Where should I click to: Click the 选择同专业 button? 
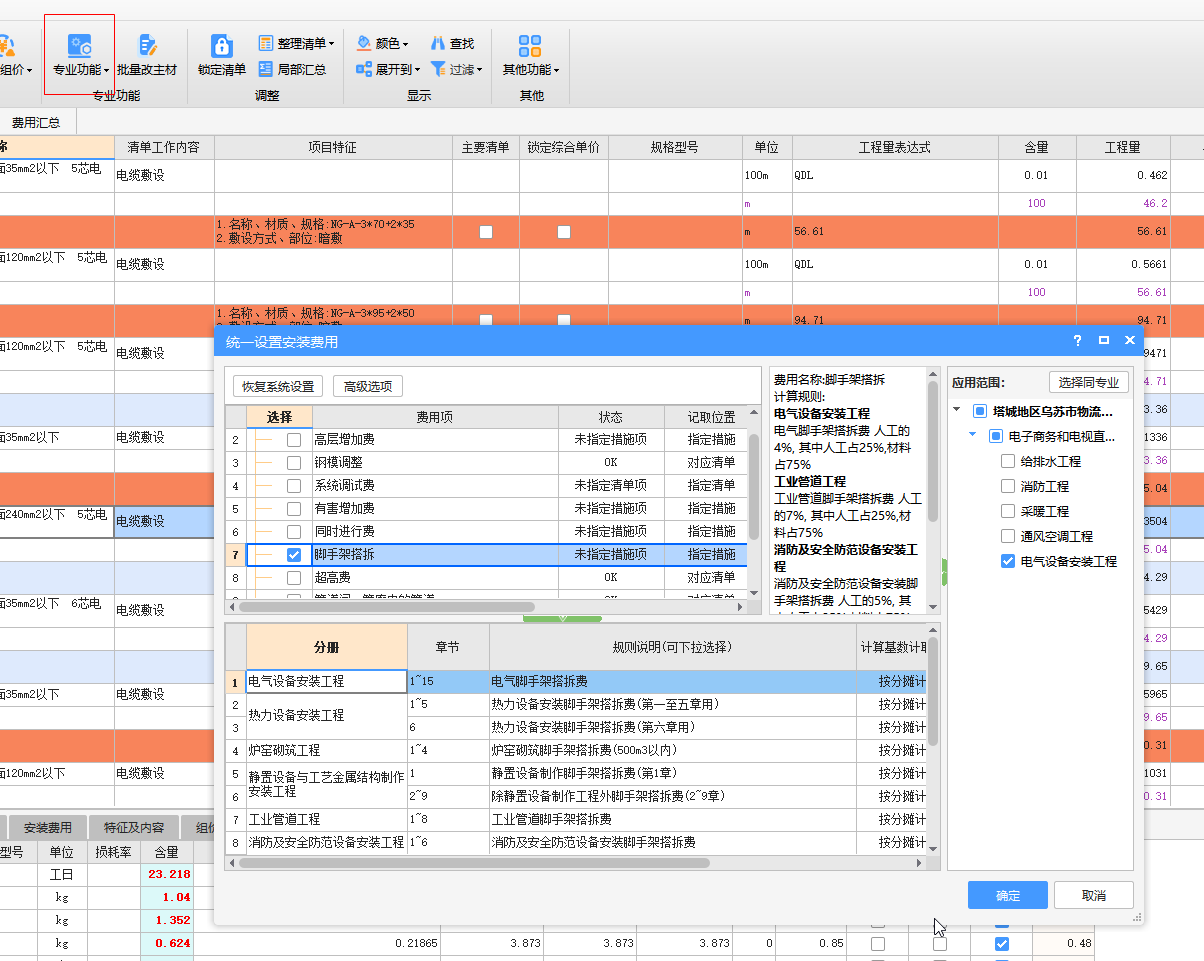pyautogui.click(x=1089, y=382)
